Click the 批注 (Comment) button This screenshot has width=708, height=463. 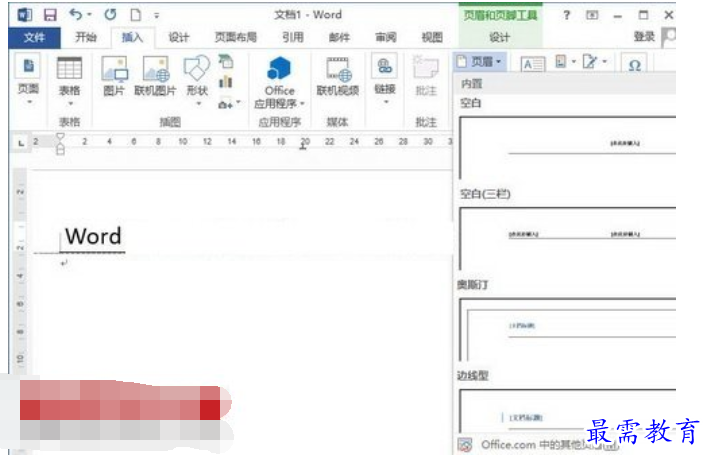coord(426,76)
